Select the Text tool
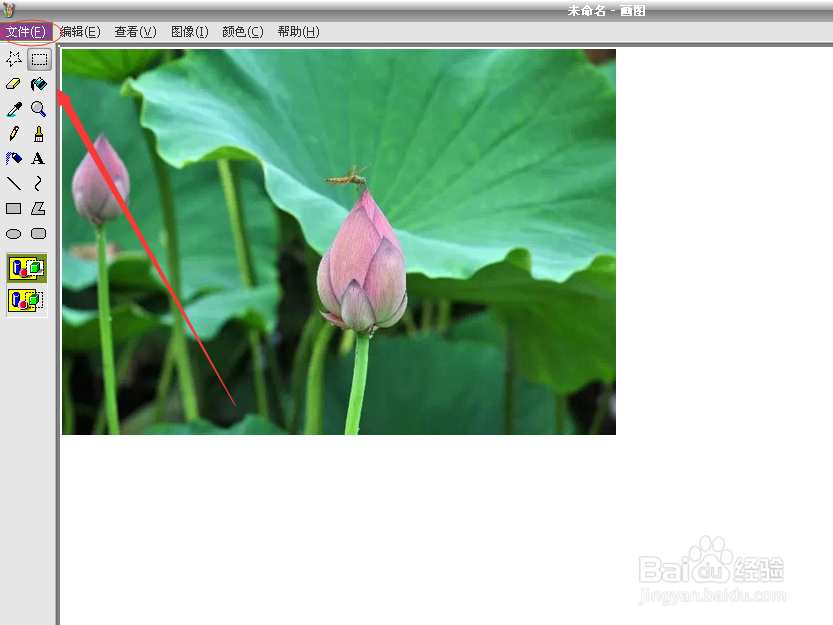The image size is (833, 625). click(38, 158)
